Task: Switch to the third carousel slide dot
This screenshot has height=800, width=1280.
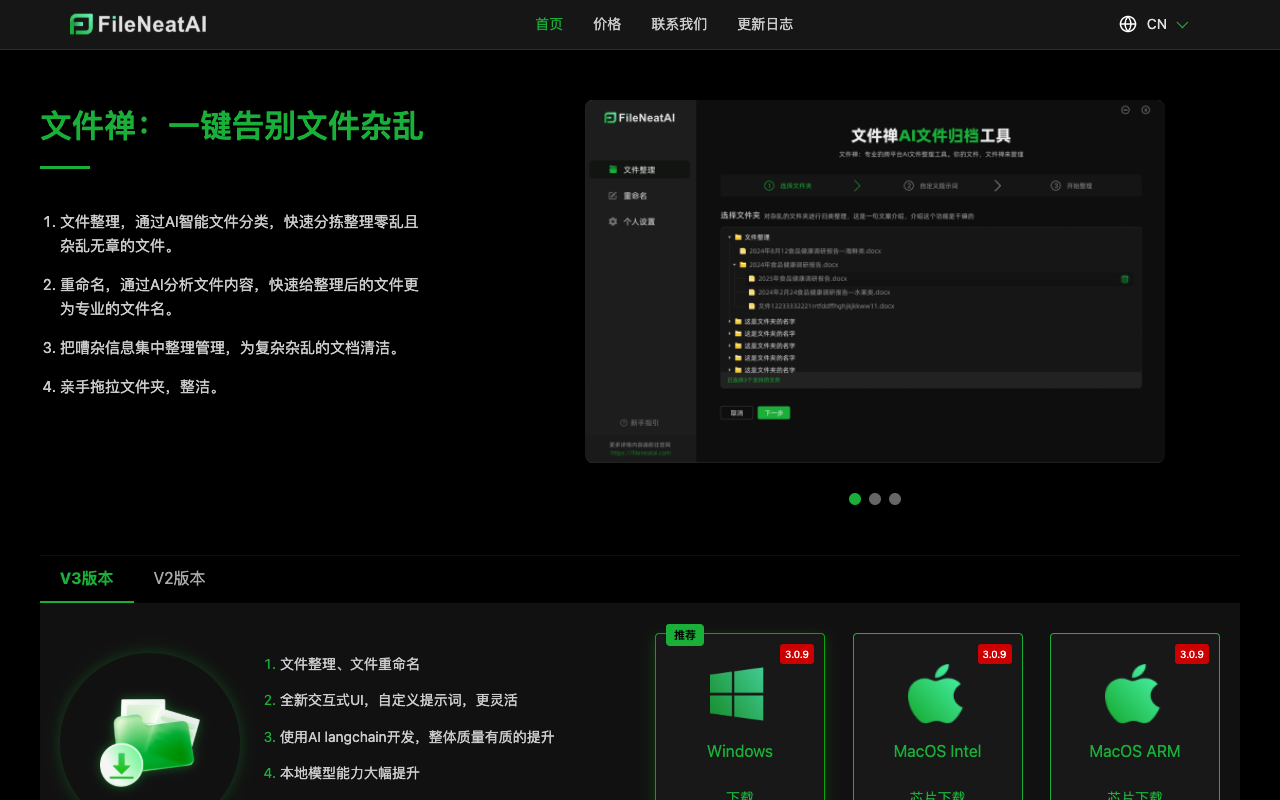Action: pos(895,499)
